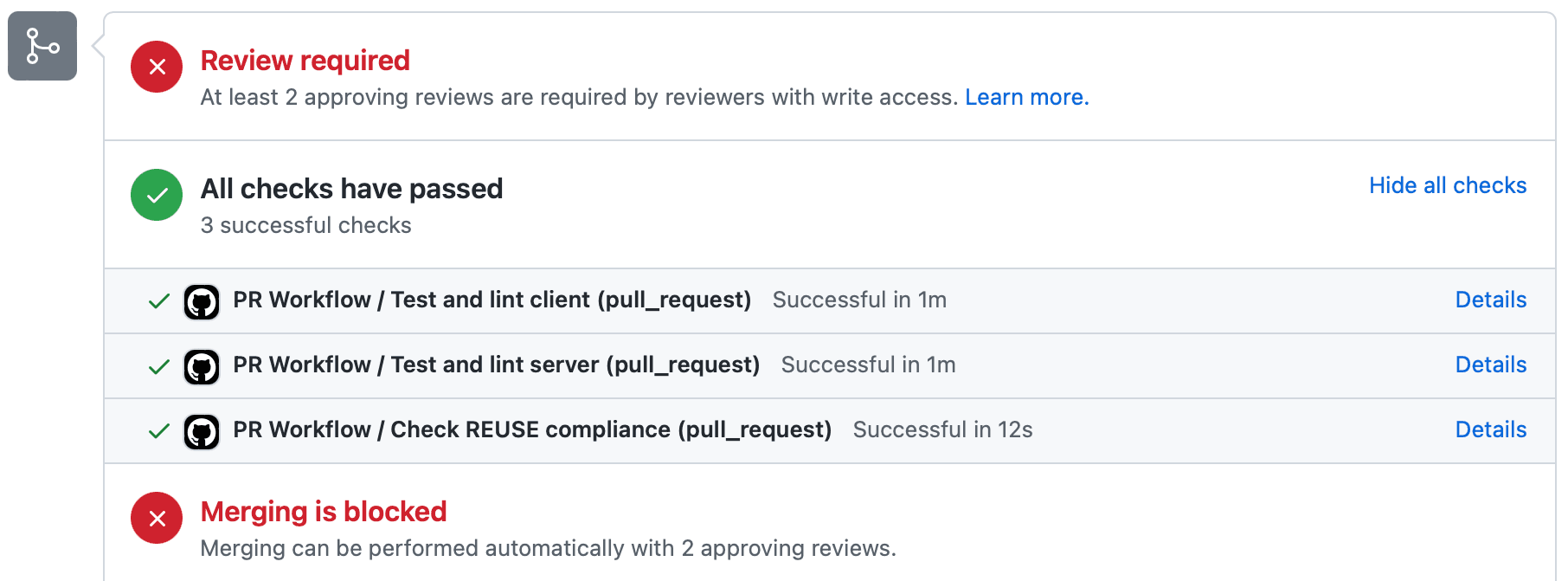Open the Learn more link about required reviews
1568x581 pixels.
click(x=1026, y=97)
